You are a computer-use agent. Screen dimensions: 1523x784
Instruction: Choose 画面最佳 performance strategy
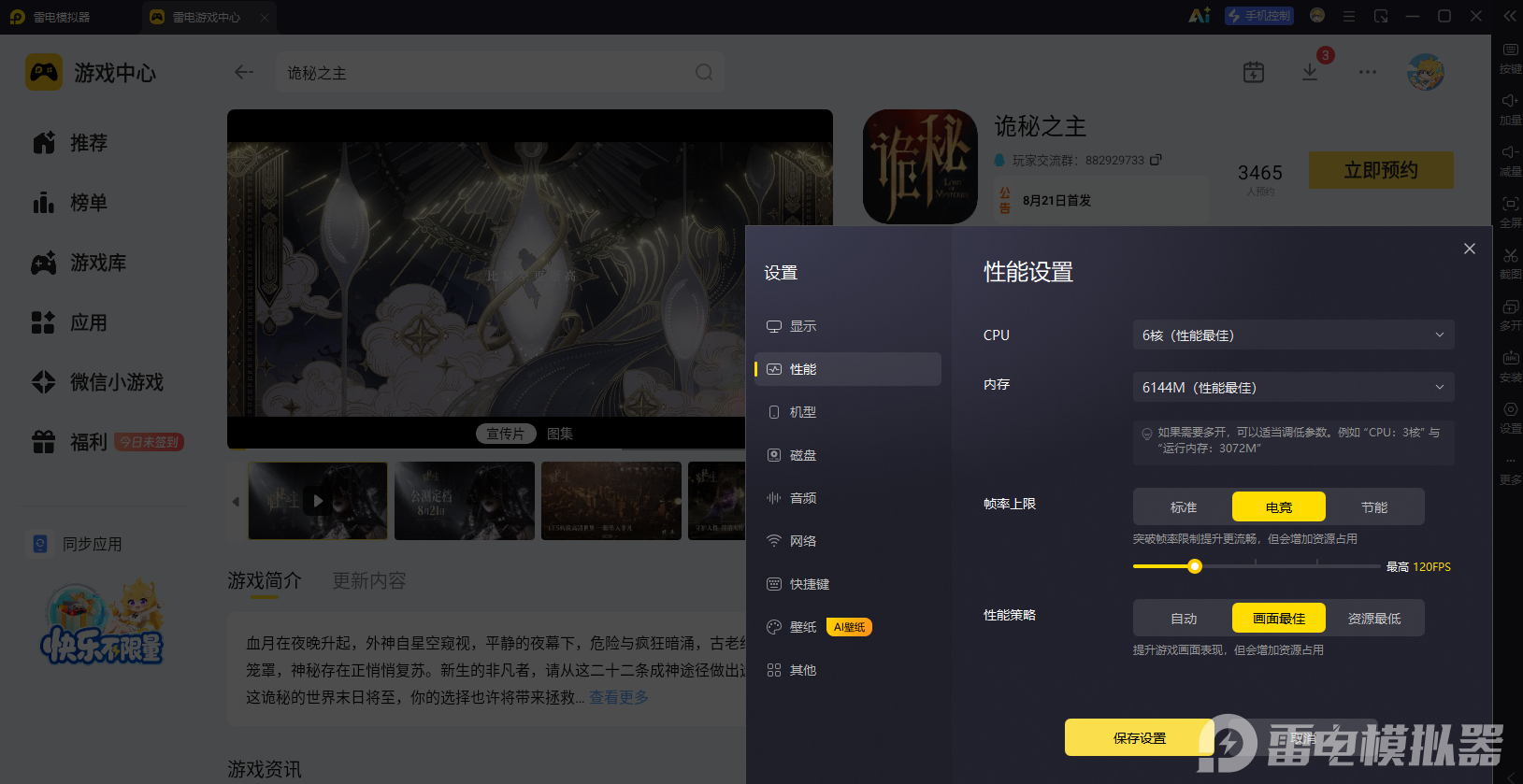click(x=1279, y=618)
